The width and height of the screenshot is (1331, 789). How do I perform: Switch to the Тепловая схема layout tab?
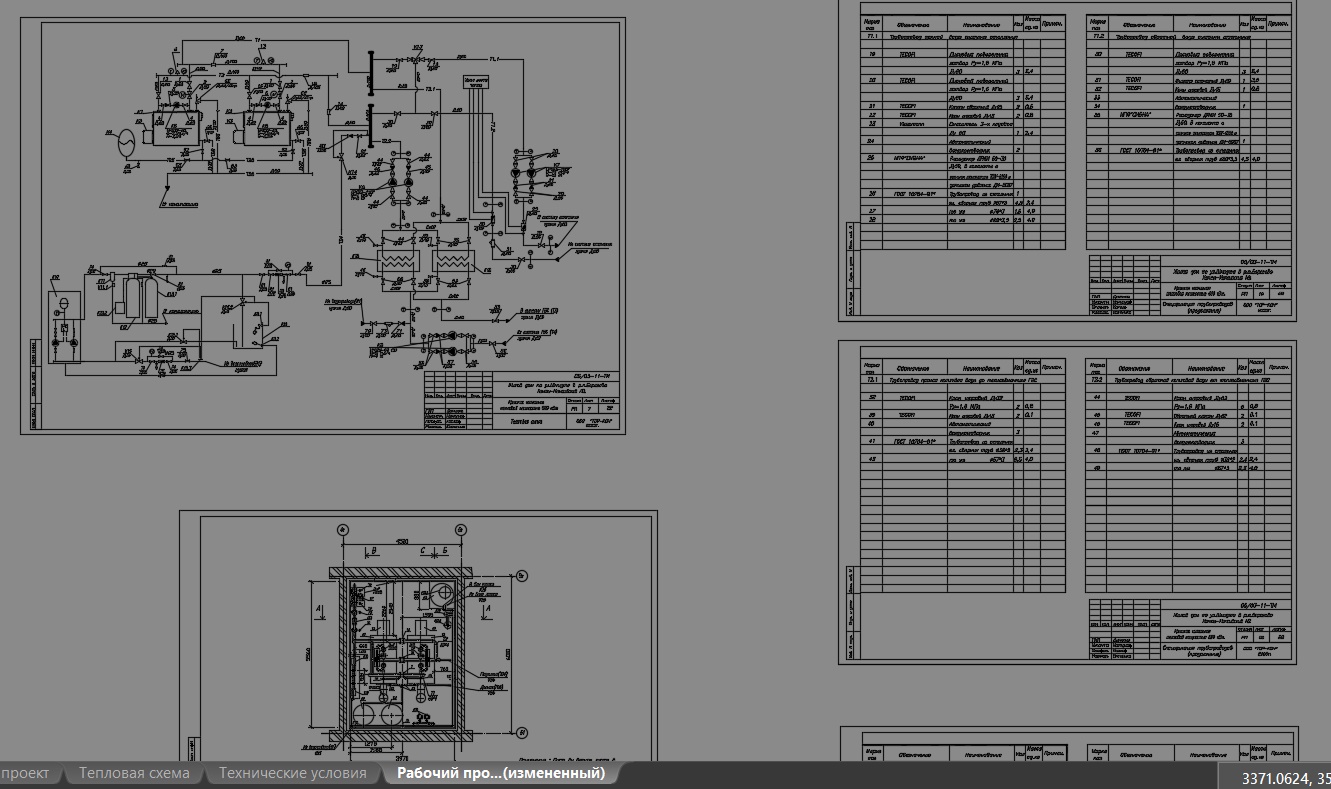(x=134, y=773)
